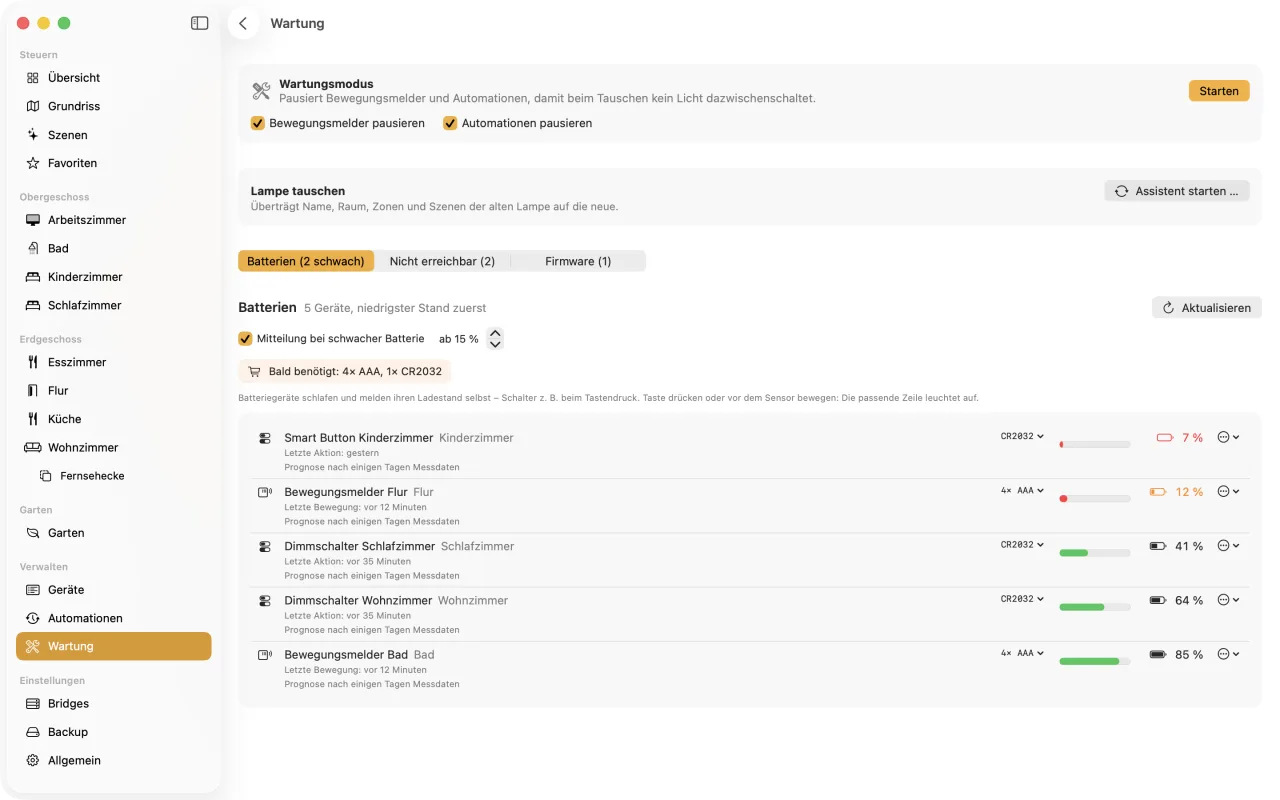The height and width of the screenshot is (800, 1280).
Task: Click the shopping cart icon in Bald benötigt
Action: (x=254, y=372)
